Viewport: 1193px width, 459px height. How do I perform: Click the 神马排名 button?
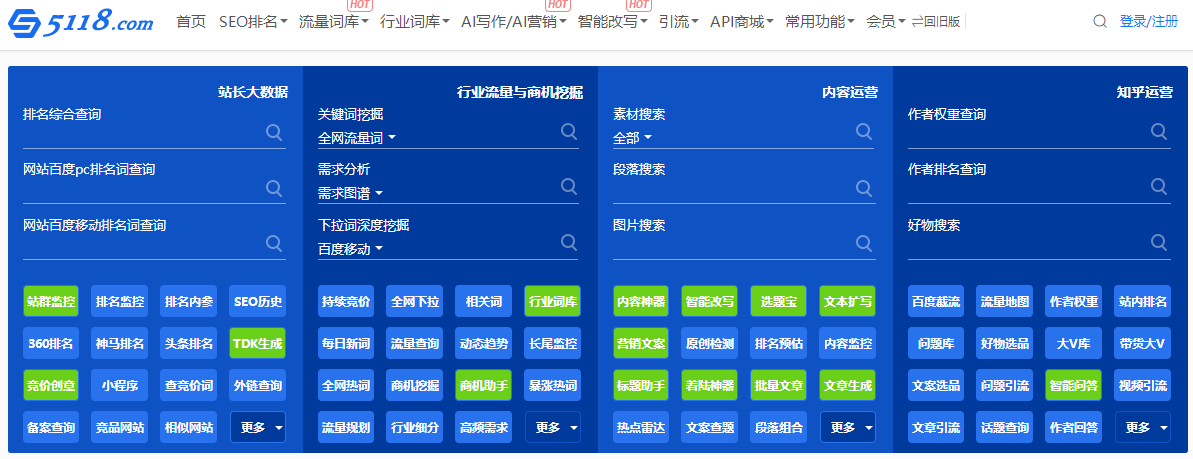pos(119,343)
